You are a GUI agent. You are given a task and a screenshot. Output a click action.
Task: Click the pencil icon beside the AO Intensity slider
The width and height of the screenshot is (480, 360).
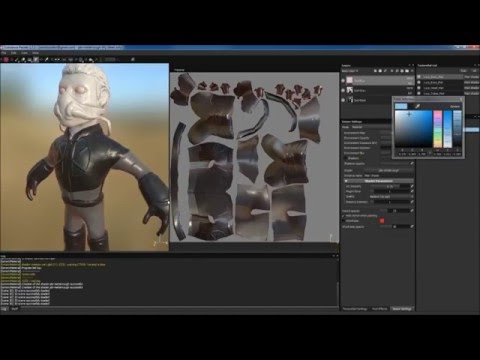[x=412, y=186]
